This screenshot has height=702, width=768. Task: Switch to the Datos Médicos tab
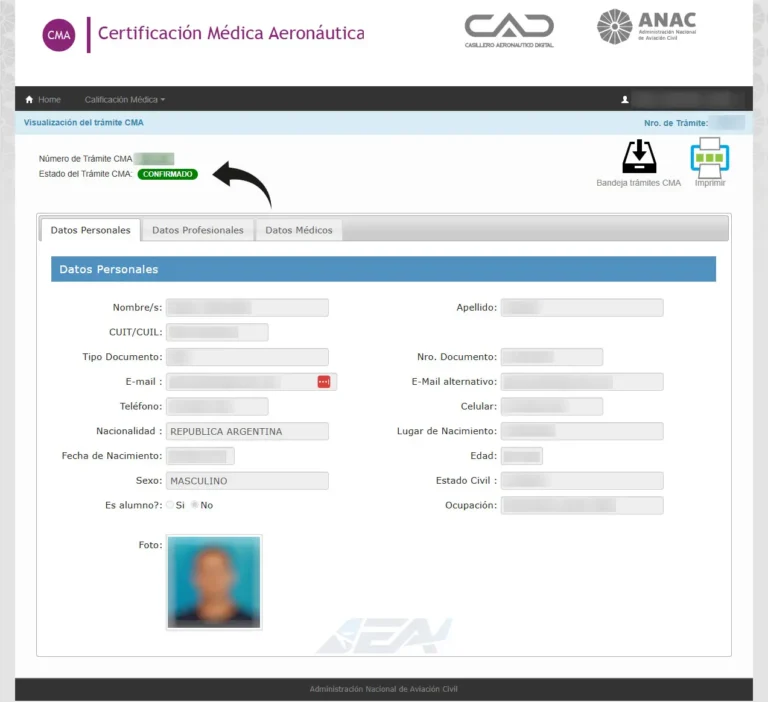pyautogui.click(x=299, y=230)
